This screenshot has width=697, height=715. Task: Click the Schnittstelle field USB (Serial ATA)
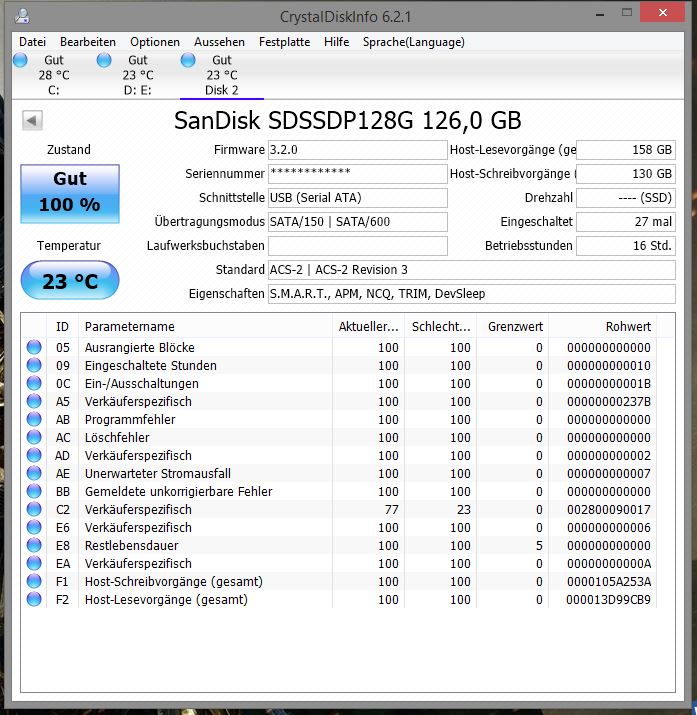[358, 197]
